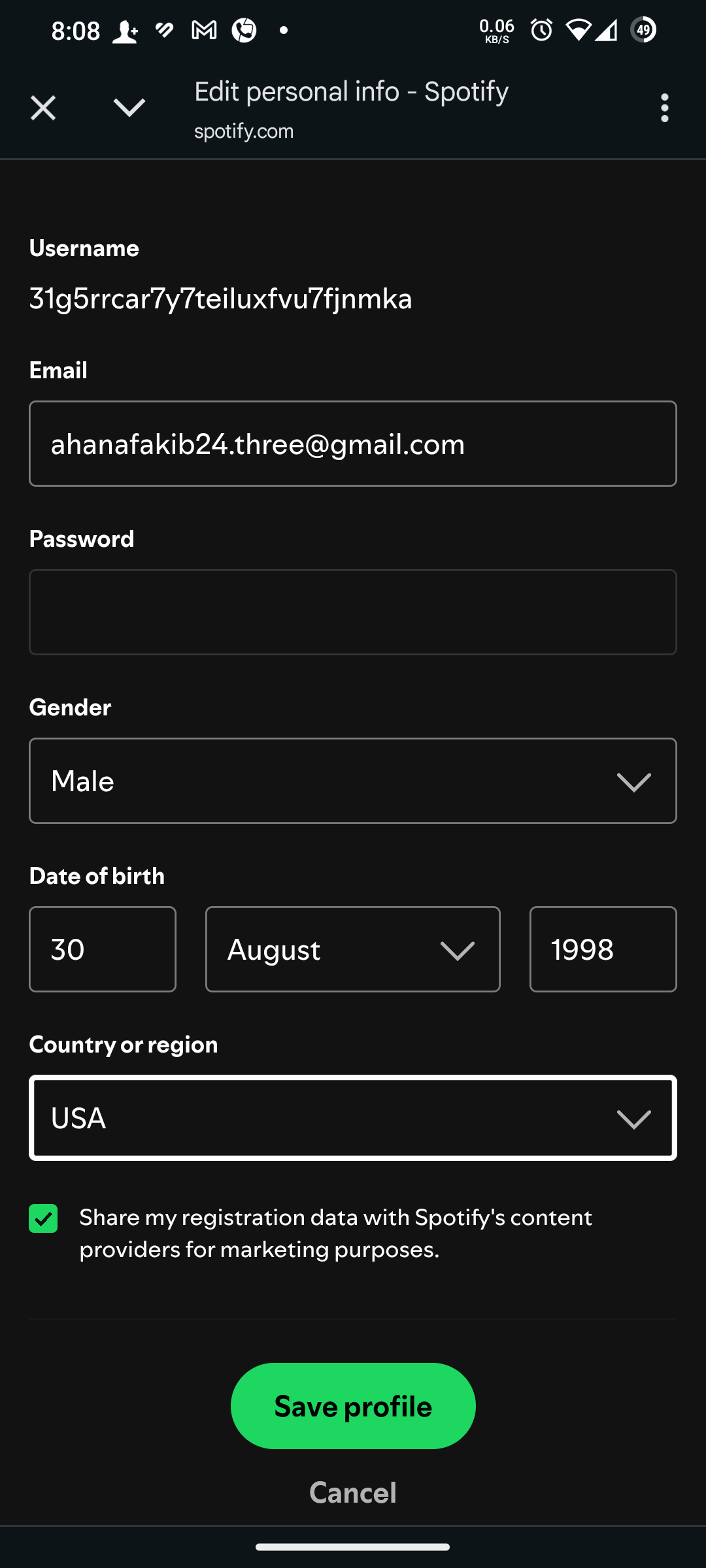Screen dimensions: 706x1568
Task: Click the Cancel link
Action: click(x=353, y=1493)
